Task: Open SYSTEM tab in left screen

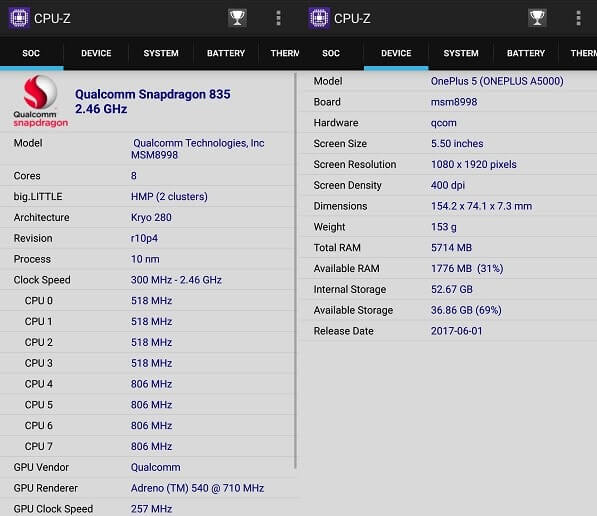Action: tap(161, 53)
